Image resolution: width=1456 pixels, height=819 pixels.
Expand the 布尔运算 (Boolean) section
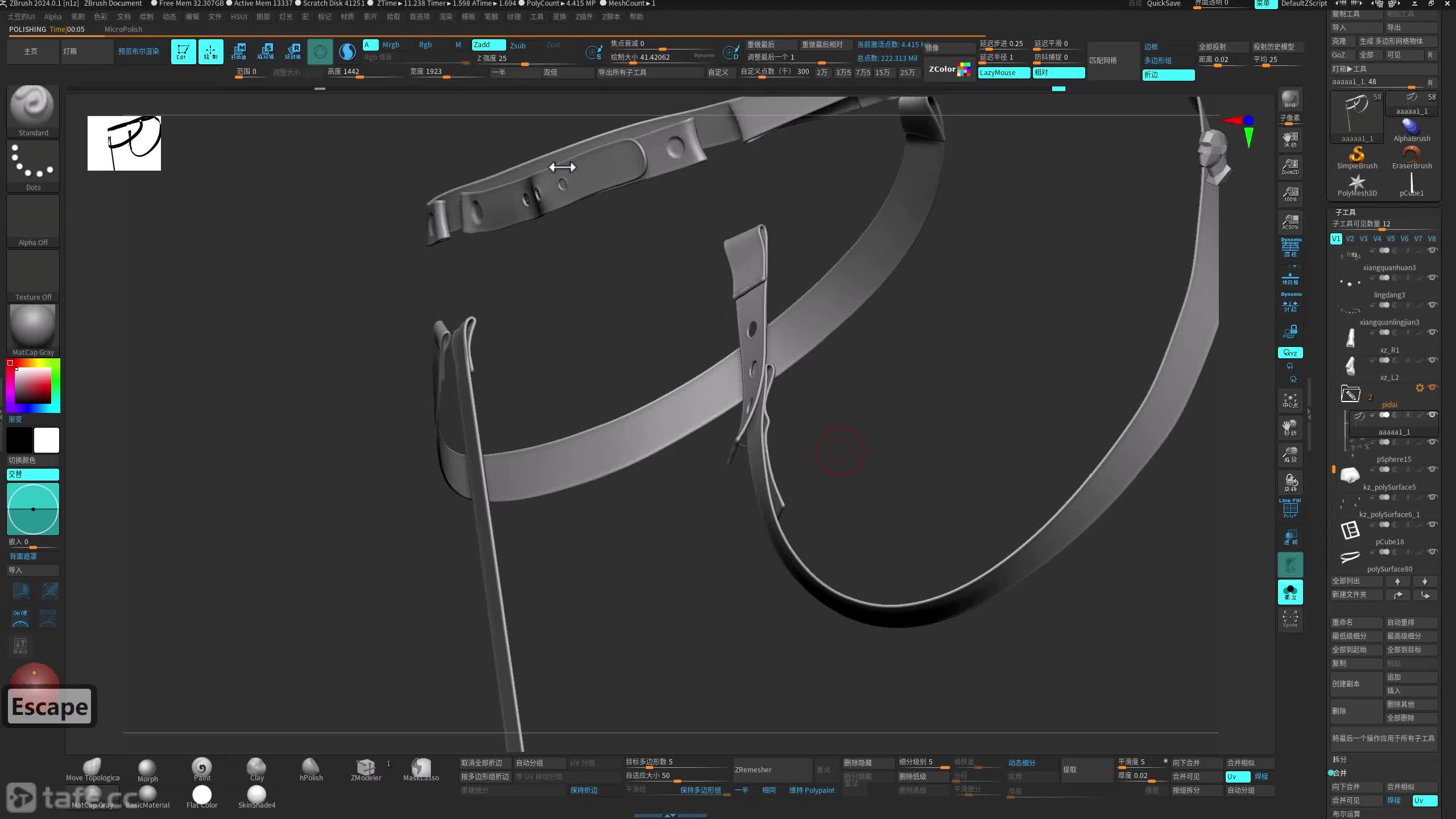1347,814
